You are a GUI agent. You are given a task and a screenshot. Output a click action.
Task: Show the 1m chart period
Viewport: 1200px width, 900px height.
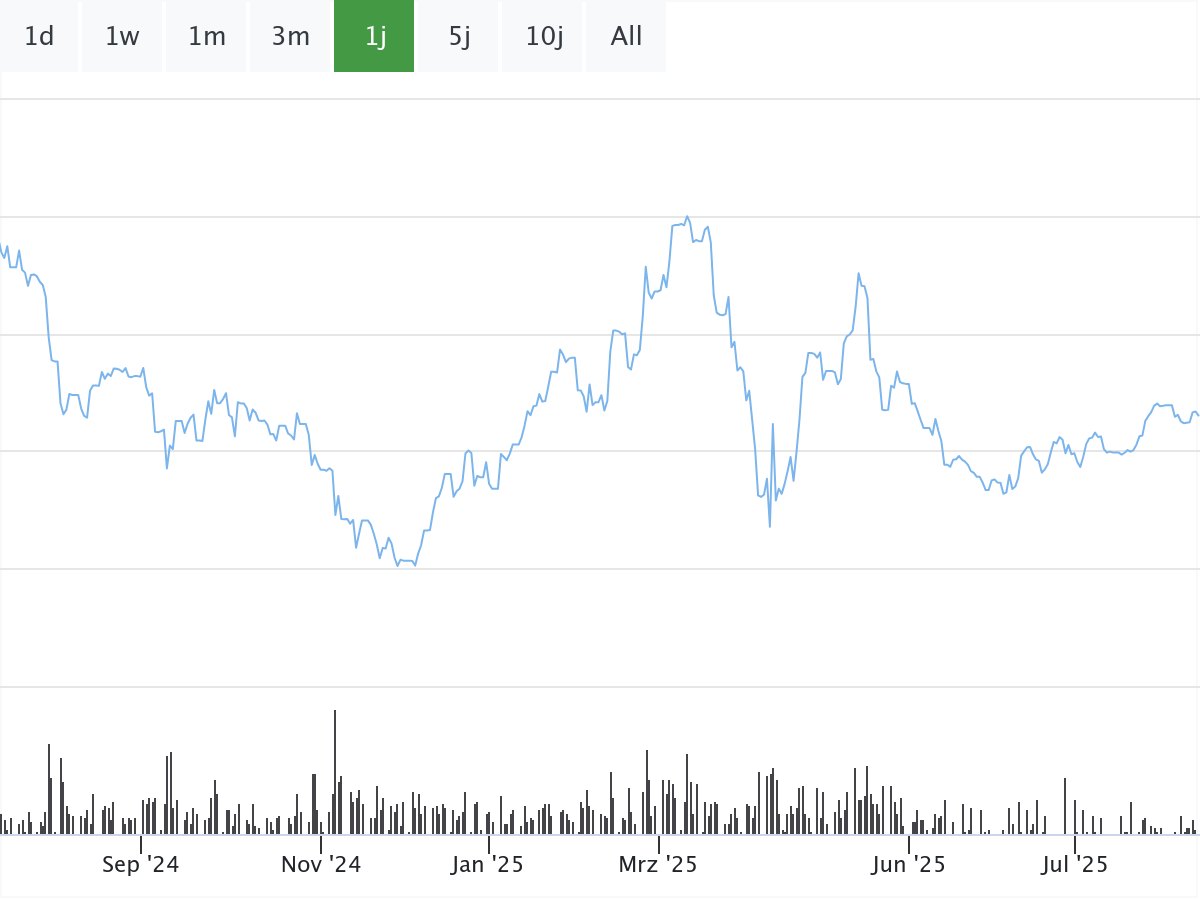[207, 37]
